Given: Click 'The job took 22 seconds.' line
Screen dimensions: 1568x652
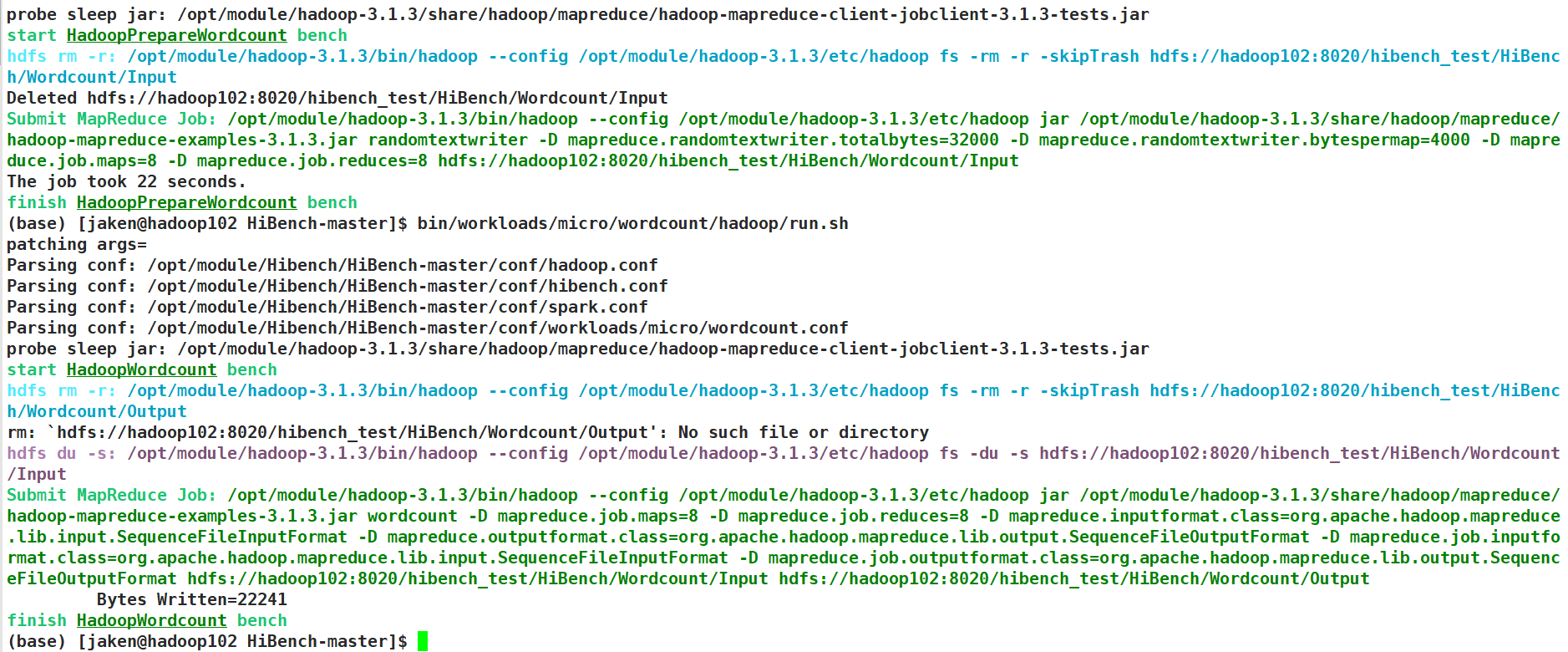Looking at the screenshot, I should pos(126,181).
